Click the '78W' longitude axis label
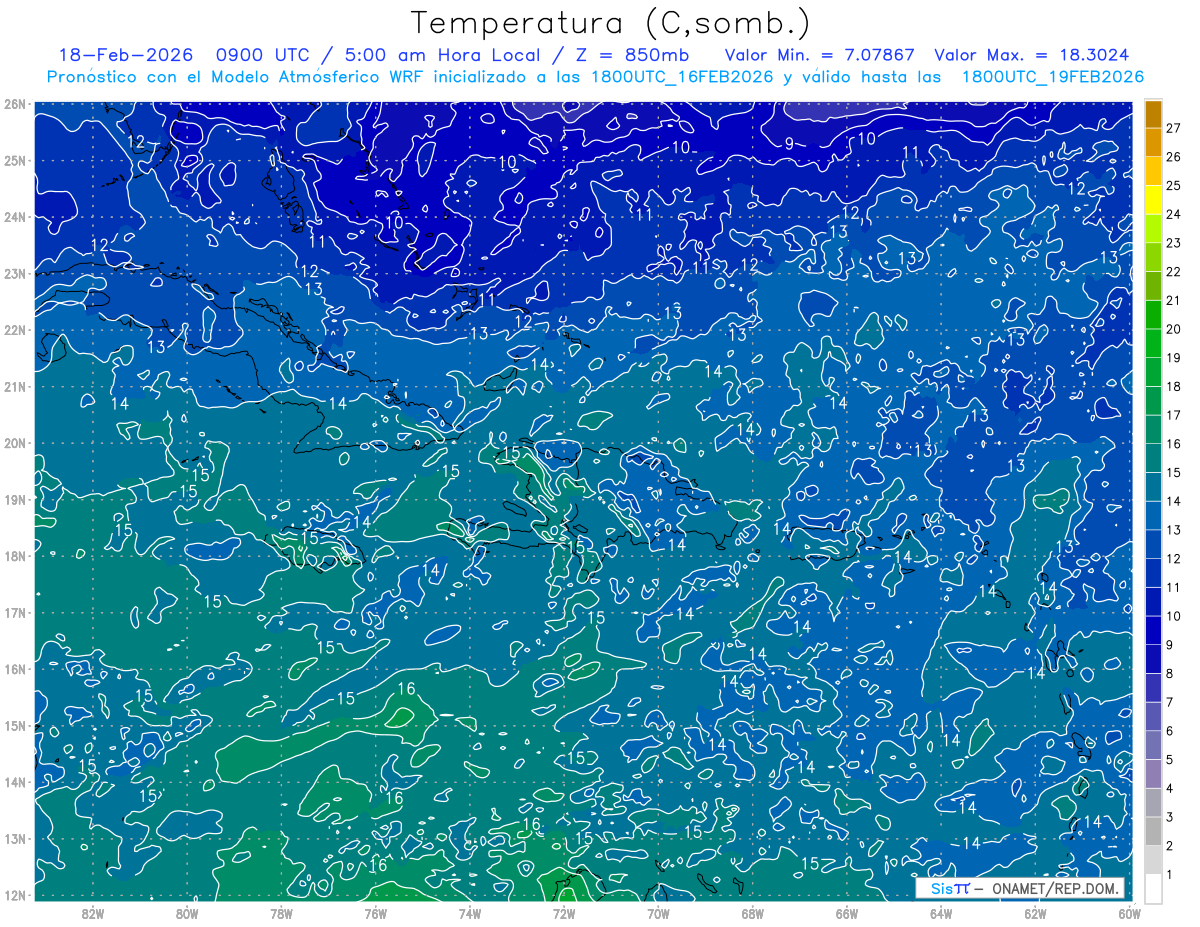Image resolution: width=1200 pixels, height=927 pixels. point(281,914)
